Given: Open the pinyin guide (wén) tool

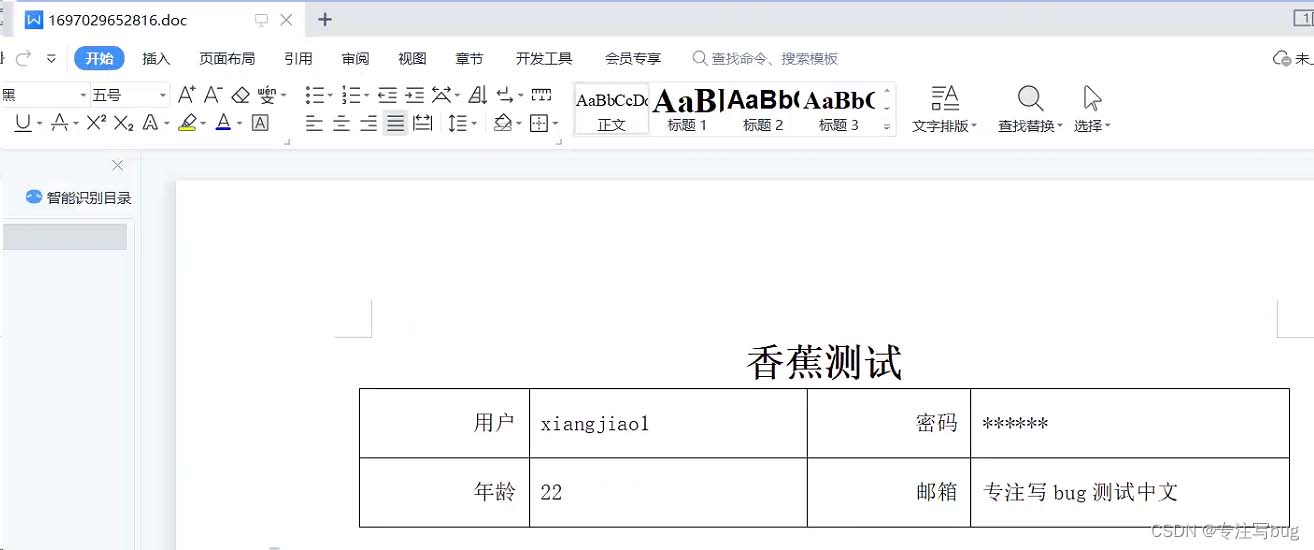Looking at the screenshot, I should pyautogui.click(x=266, y=95).
